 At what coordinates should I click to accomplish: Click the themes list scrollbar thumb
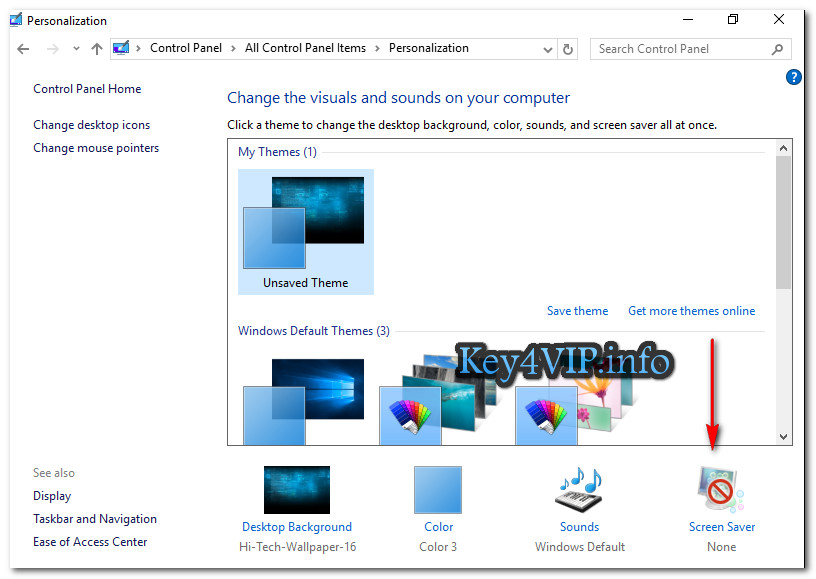click(x=783, y=222)
